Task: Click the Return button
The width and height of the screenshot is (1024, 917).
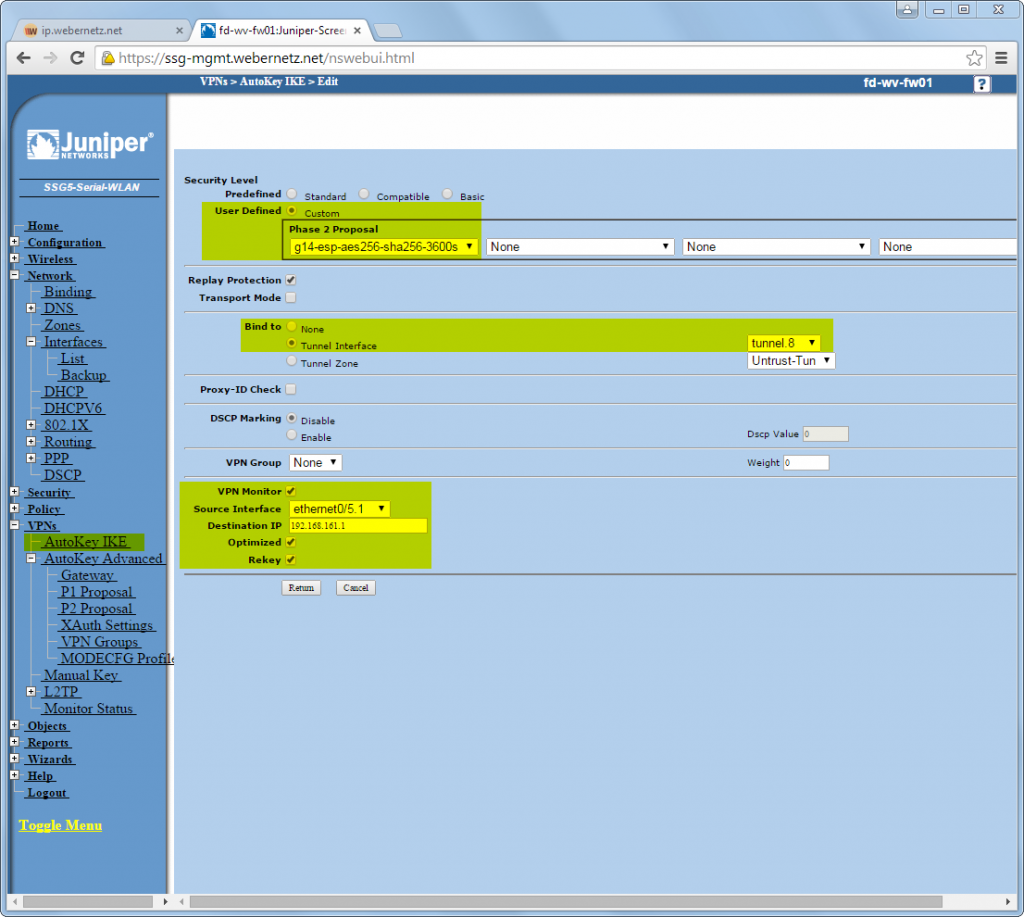Action: click(x=301, y=588)
